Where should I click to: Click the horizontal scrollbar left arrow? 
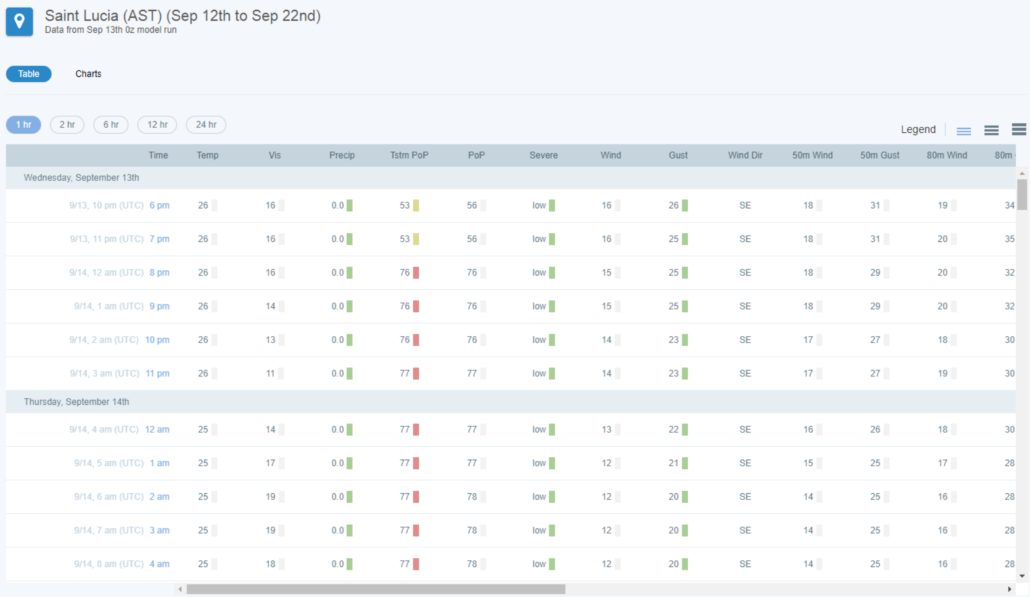(x=180, y=589)
